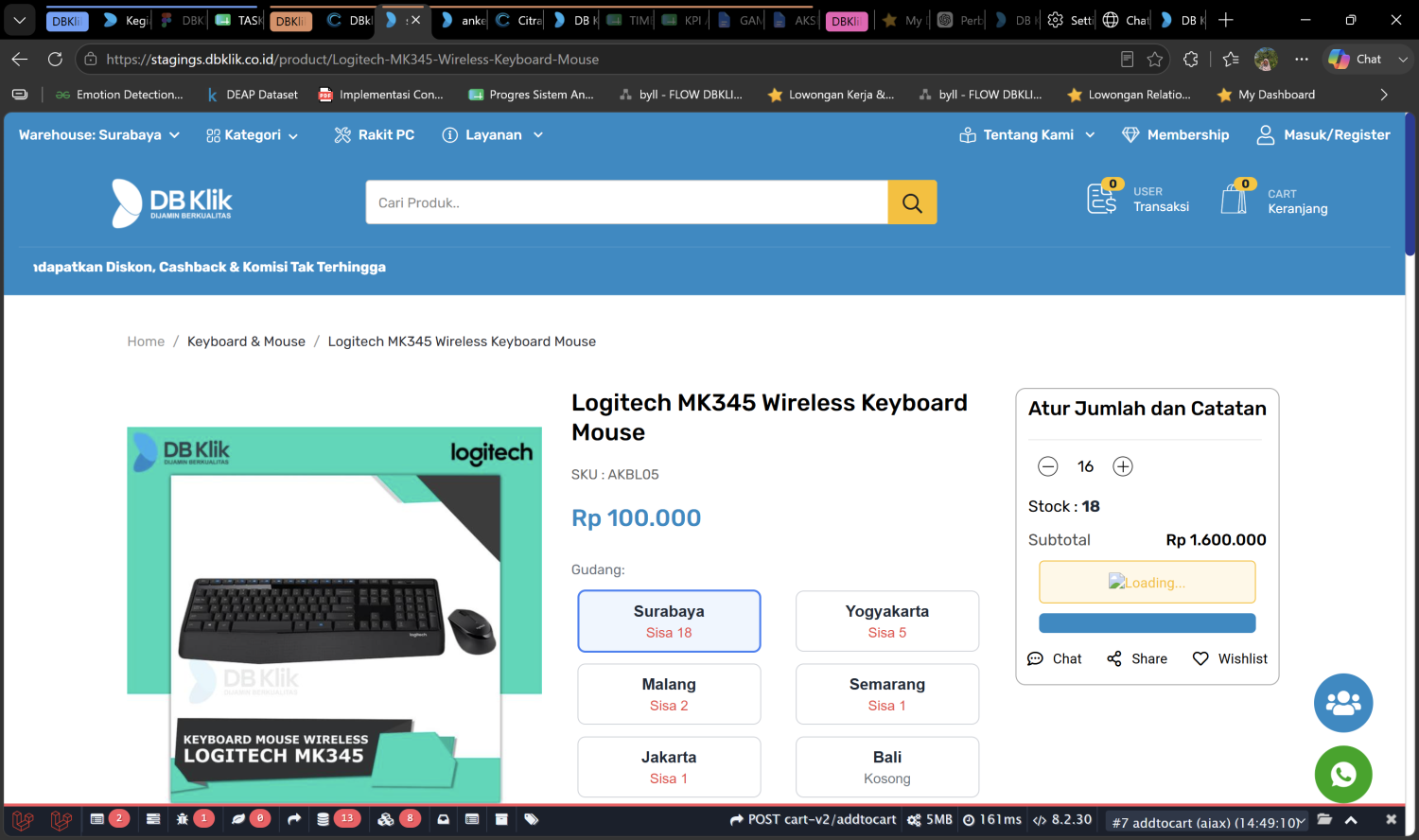Screen dimensions: 1419x840
Task: Select the Malang warehouse option
Action: 669,694
